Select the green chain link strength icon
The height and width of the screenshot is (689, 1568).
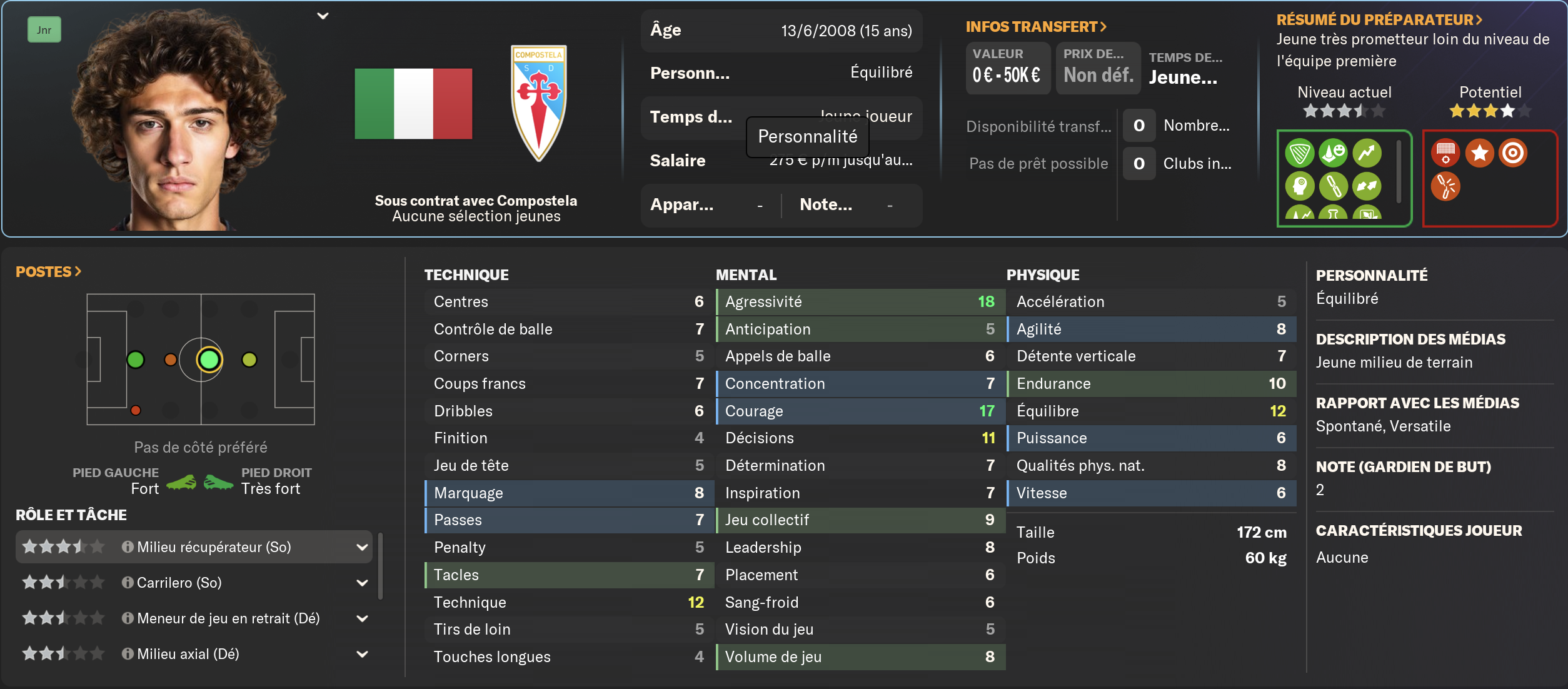[x=1333, y=186]
